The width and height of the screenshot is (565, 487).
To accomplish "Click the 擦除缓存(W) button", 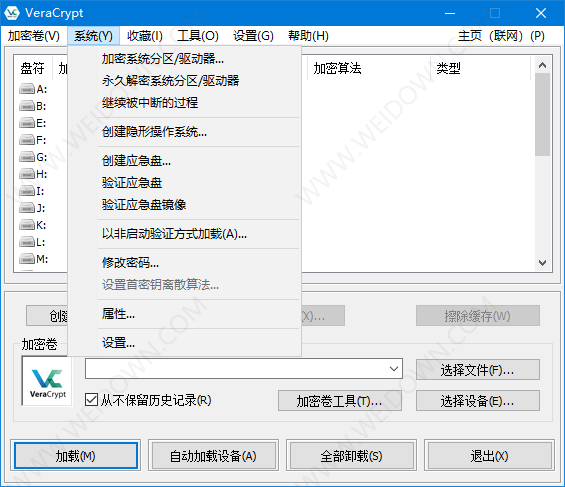I will click(x=478, y=316).
